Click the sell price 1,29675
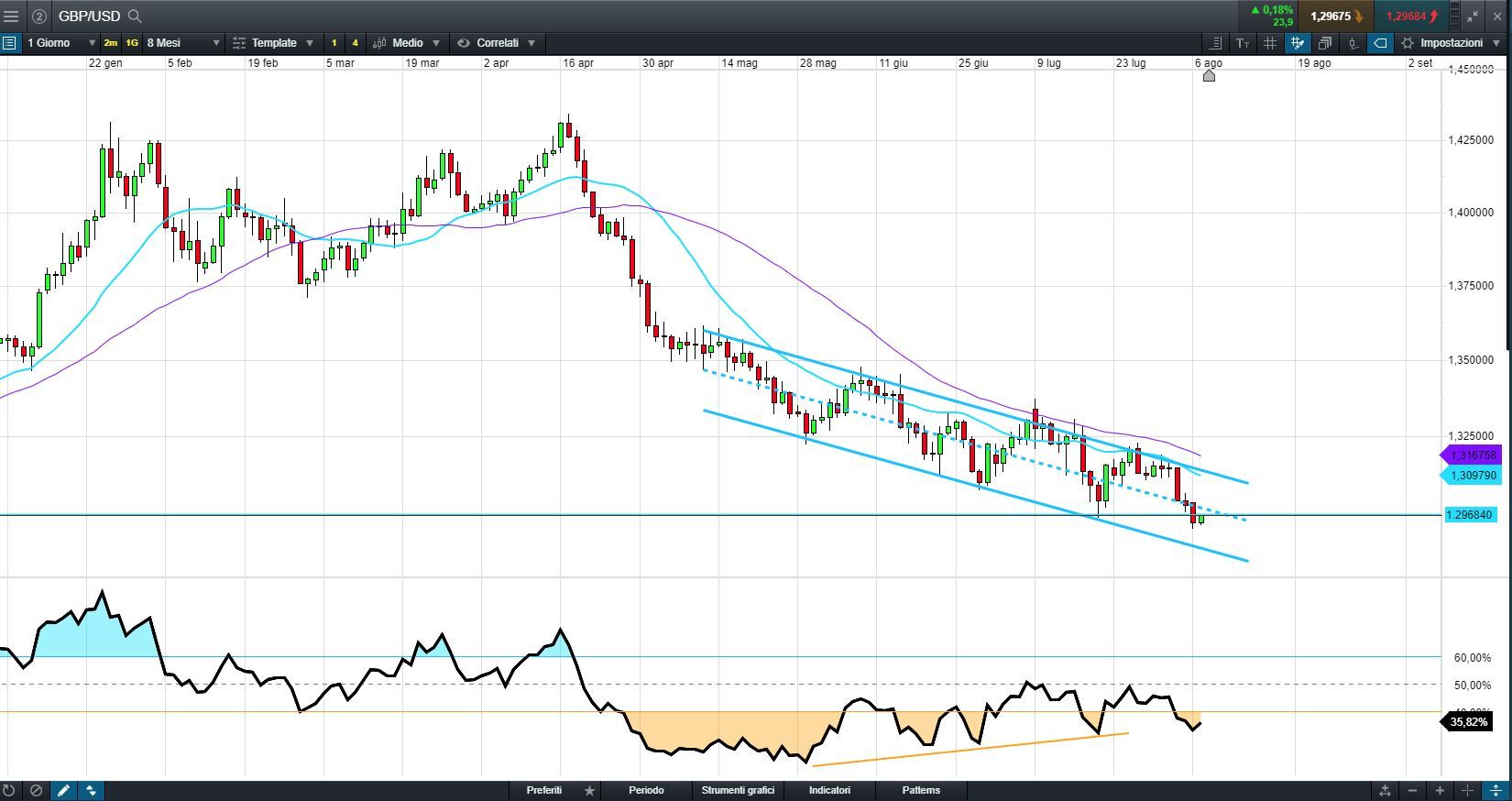The height and width of the screenshot is (801, 1512). tap(1336, 16)
